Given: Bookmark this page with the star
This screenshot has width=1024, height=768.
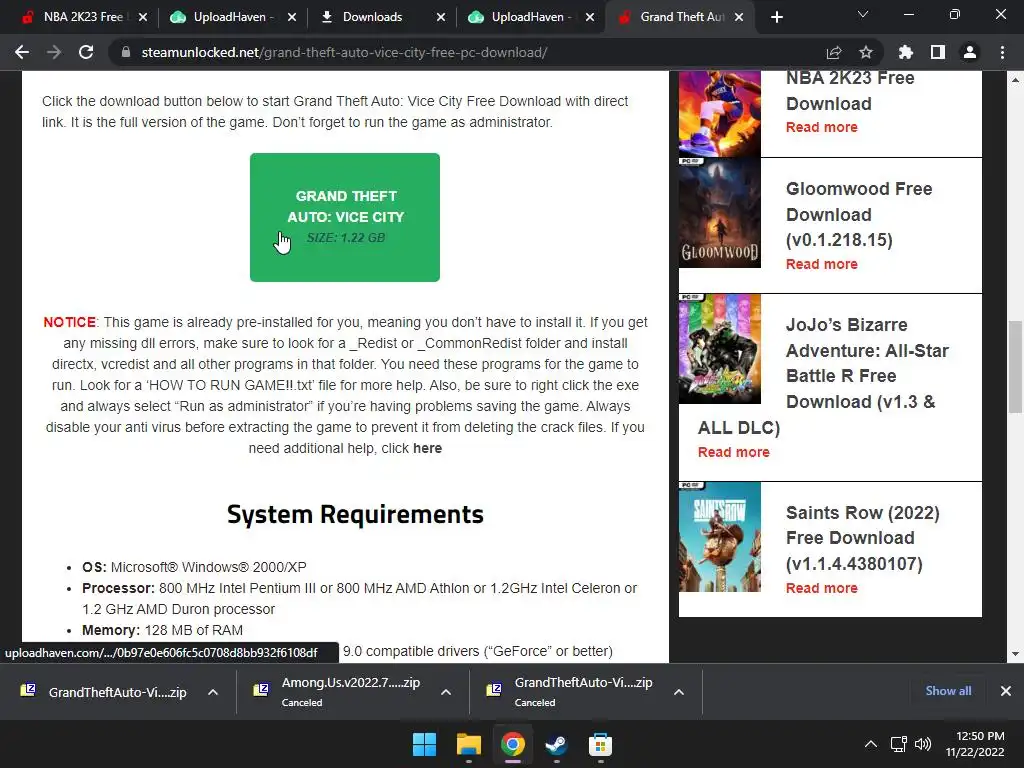Looking at the screenshot, I should [x=865, y=52].
